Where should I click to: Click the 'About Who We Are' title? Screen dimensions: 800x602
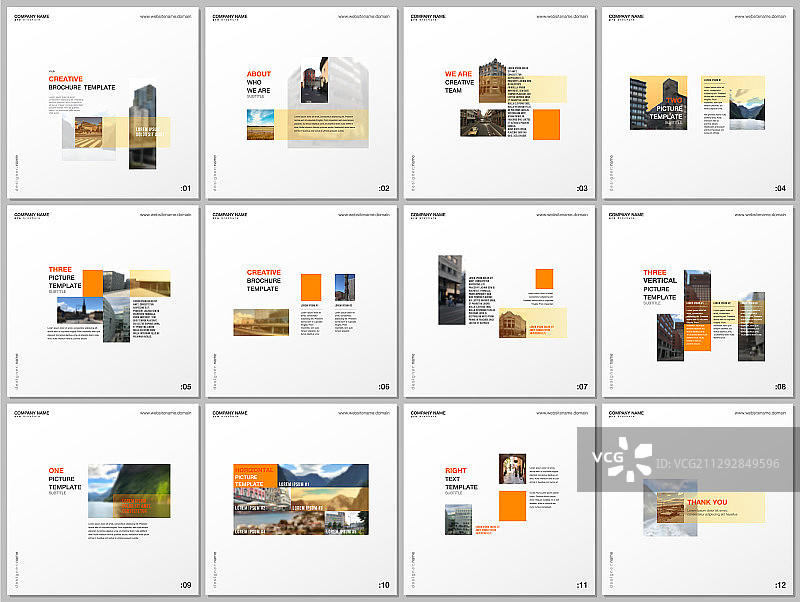tap(259, 82)
